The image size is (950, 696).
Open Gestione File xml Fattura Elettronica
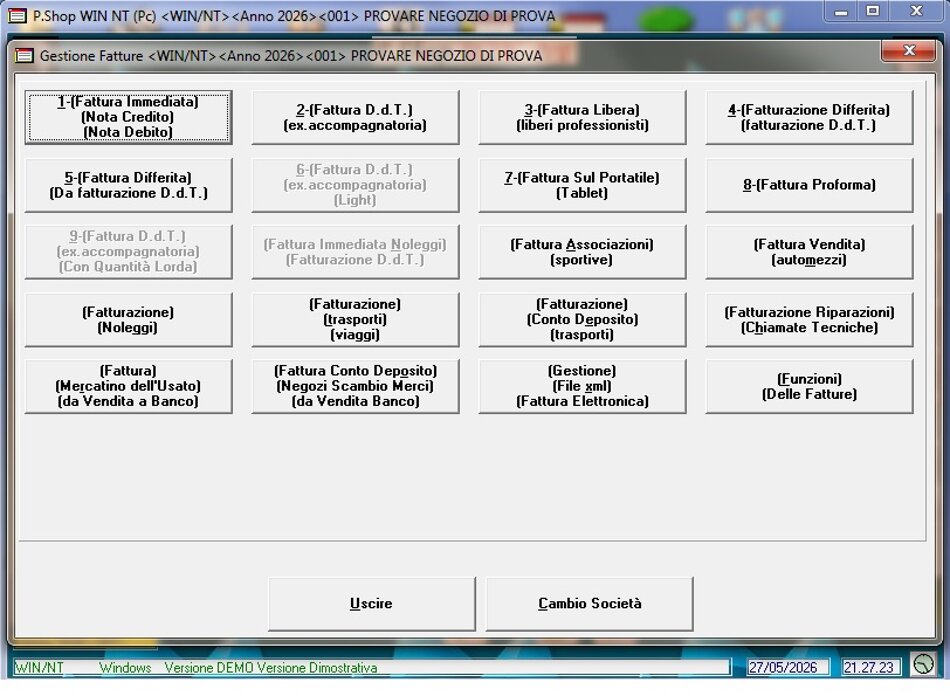tap(582, 386)
